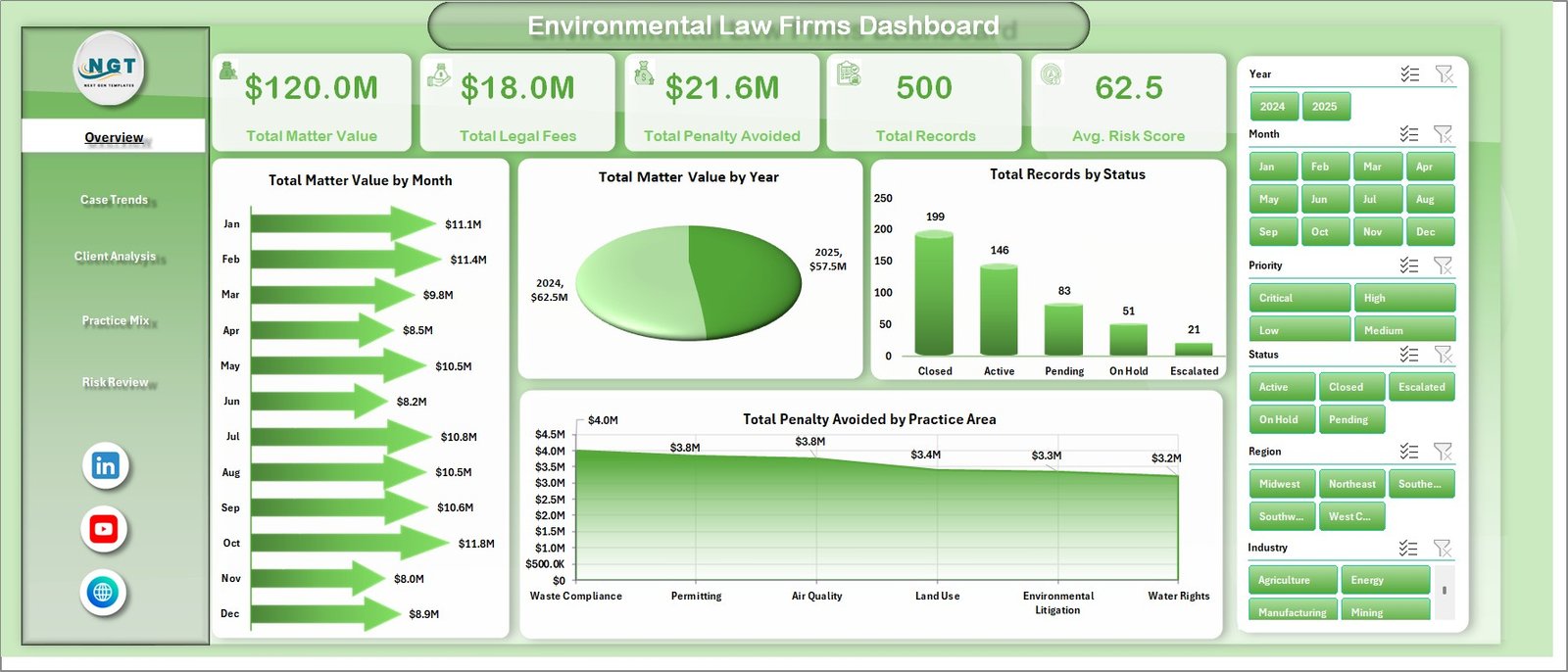Clear the Priority slicer filter
This screenshot has height=672, width=1568.
[x=1444, y=265]
